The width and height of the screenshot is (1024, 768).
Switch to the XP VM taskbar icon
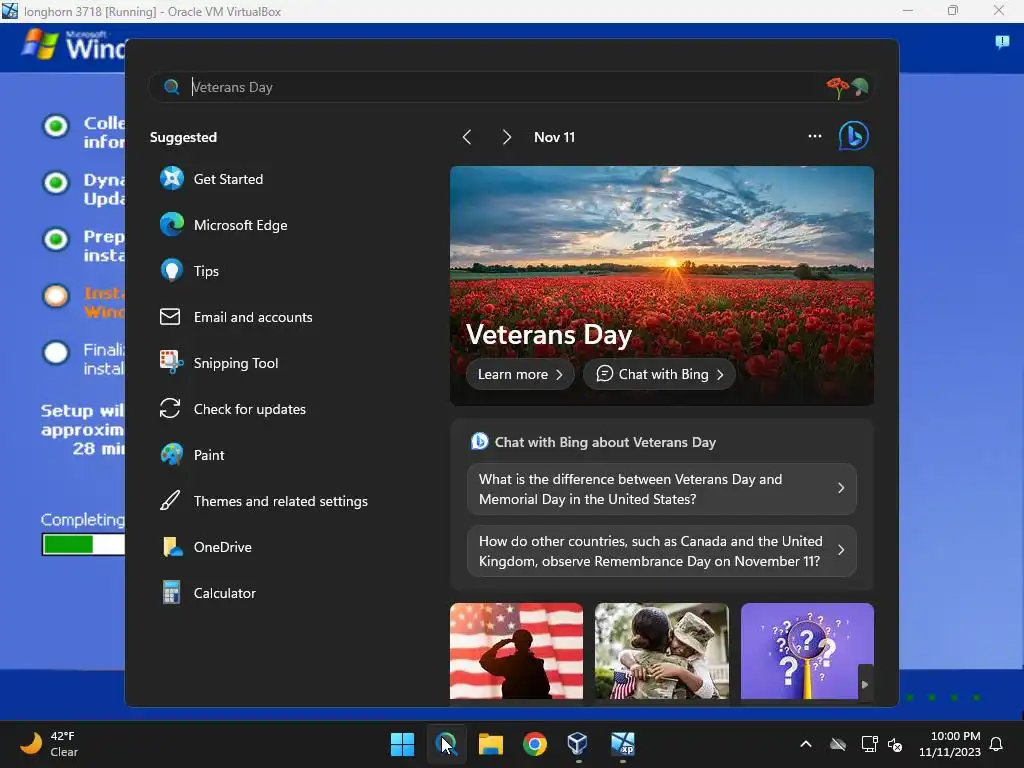622,744
